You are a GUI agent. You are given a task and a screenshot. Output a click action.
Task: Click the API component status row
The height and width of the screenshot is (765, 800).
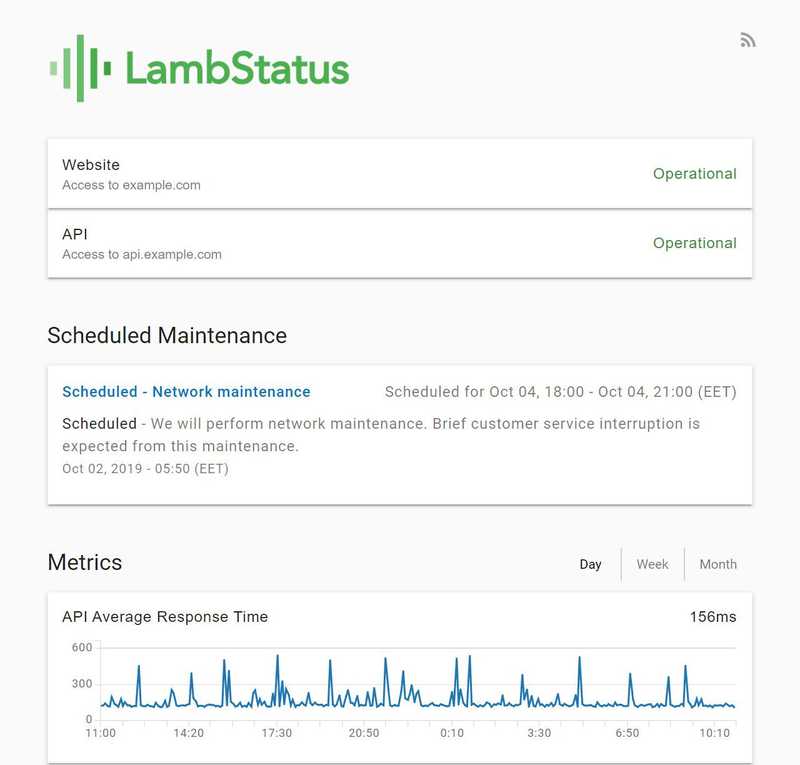pyautogui.click(x=300, y=243)
